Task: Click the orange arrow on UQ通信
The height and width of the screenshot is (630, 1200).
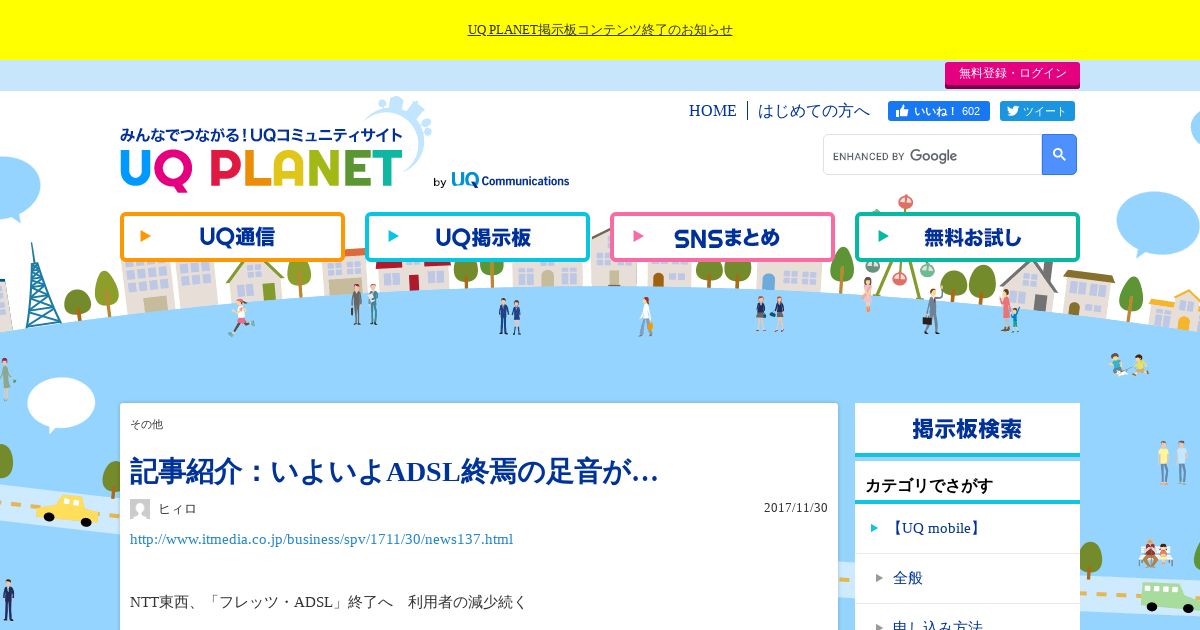Action: point(146,237)
